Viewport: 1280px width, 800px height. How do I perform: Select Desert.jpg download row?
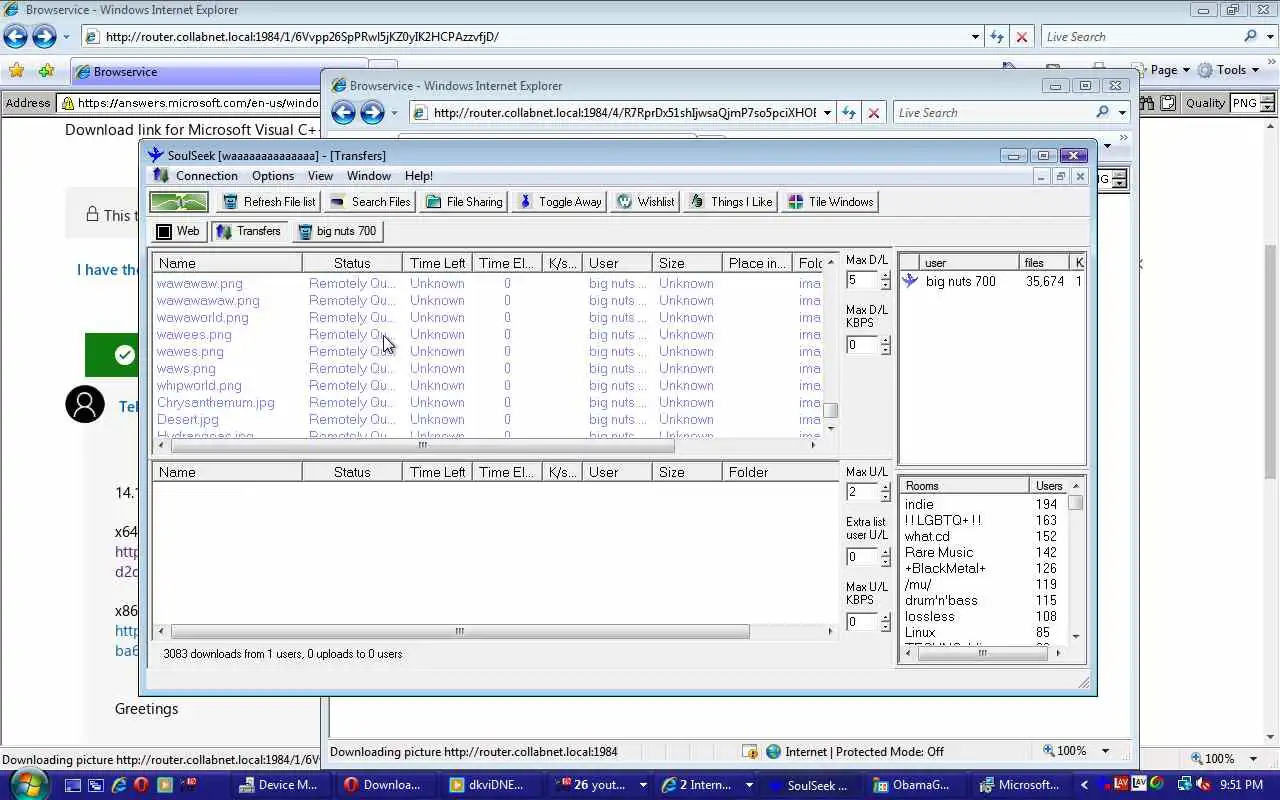tap(188, 419)
